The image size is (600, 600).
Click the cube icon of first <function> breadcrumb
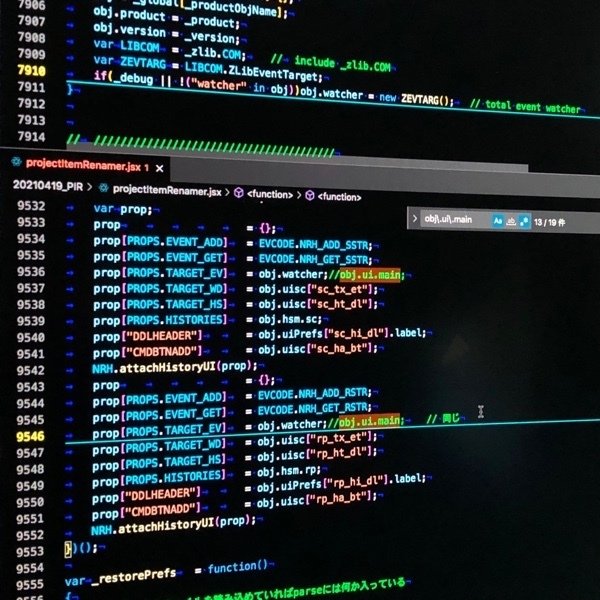pyautogui.click(x=239, y=192)
